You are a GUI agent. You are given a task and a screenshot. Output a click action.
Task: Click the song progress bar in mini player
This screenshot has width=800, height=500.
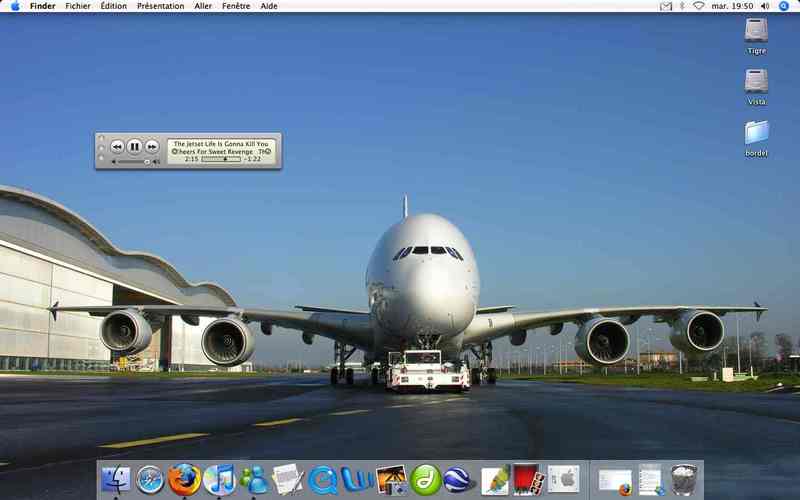coord(221,159)
